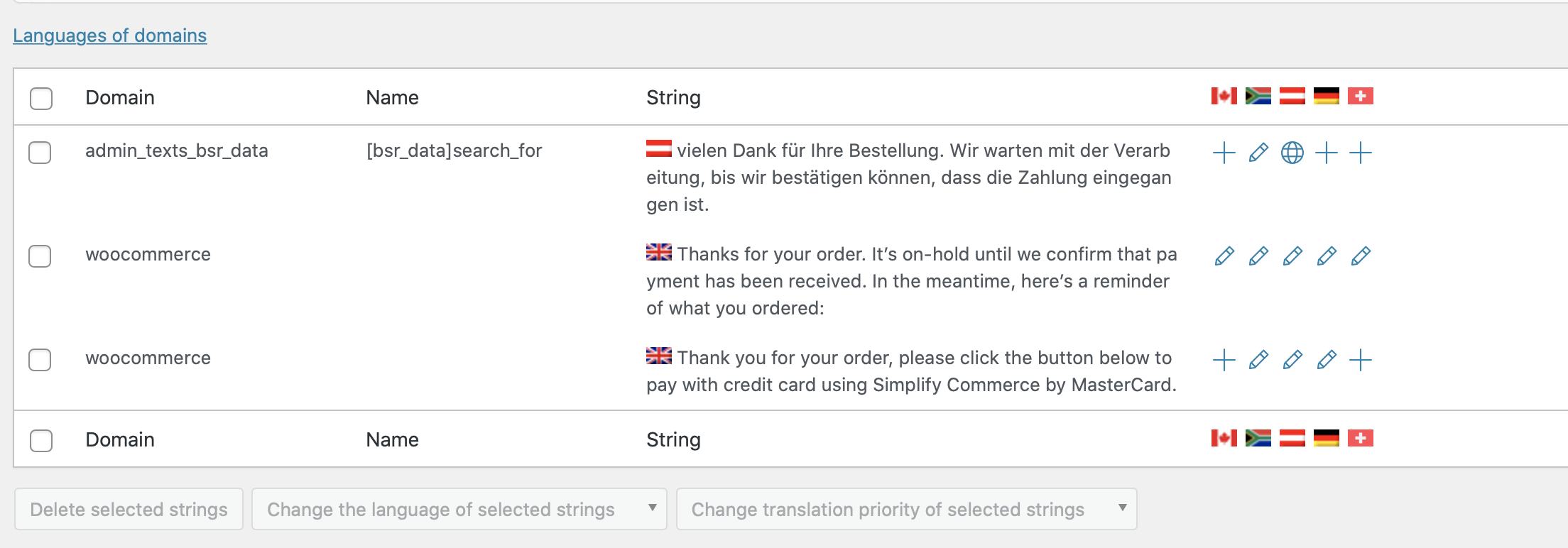Click German flag in top header row
1568x548 pixels.
[x=1327, y=96]
